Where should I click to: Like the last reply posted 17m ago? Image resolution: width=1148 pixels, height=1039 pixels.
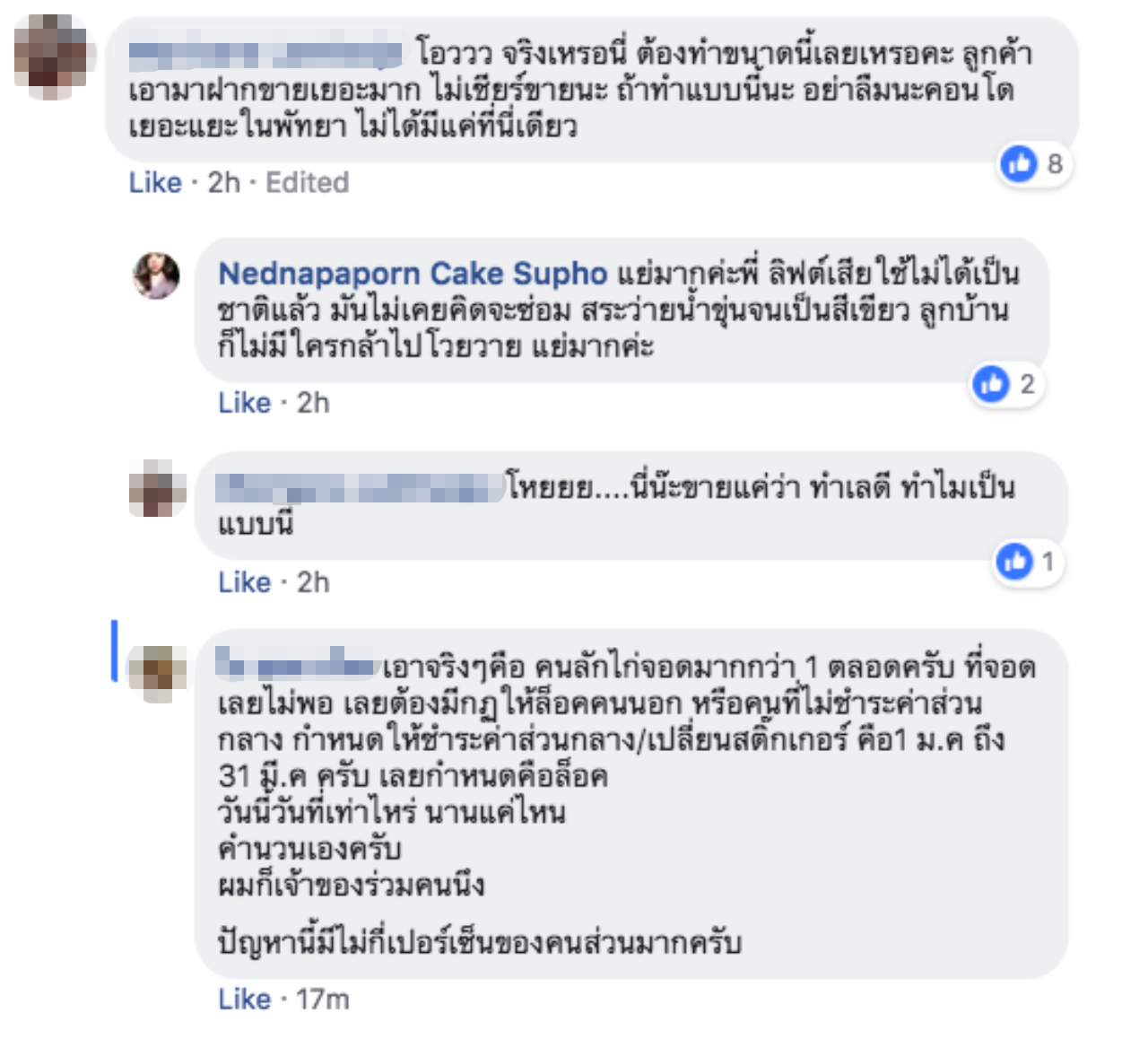point(244,999)
